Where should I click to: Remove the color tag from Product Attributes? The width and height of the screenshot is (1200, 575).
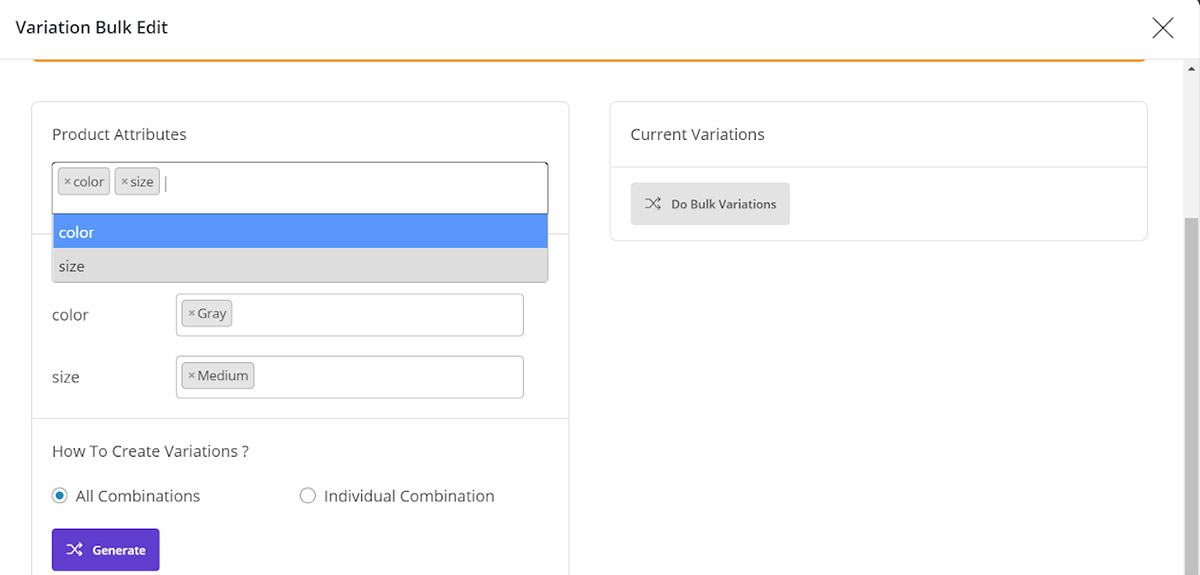point(67,182)
